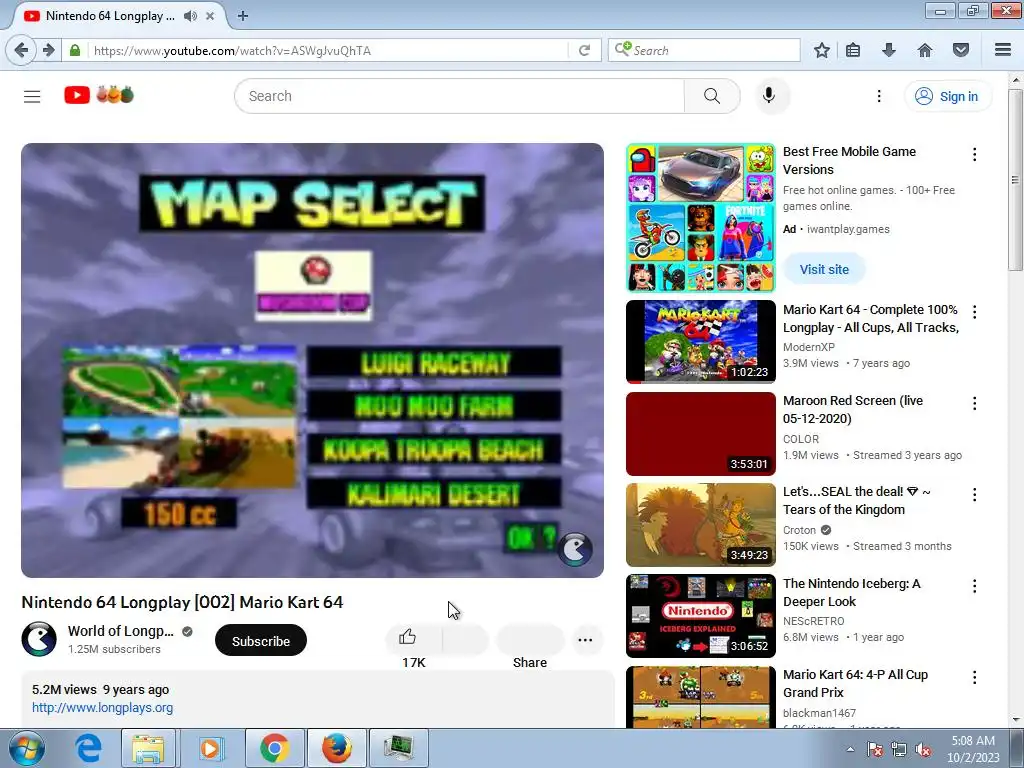Mute the Nintendo 64 Longplay tab audio

[x=190, y=16]
